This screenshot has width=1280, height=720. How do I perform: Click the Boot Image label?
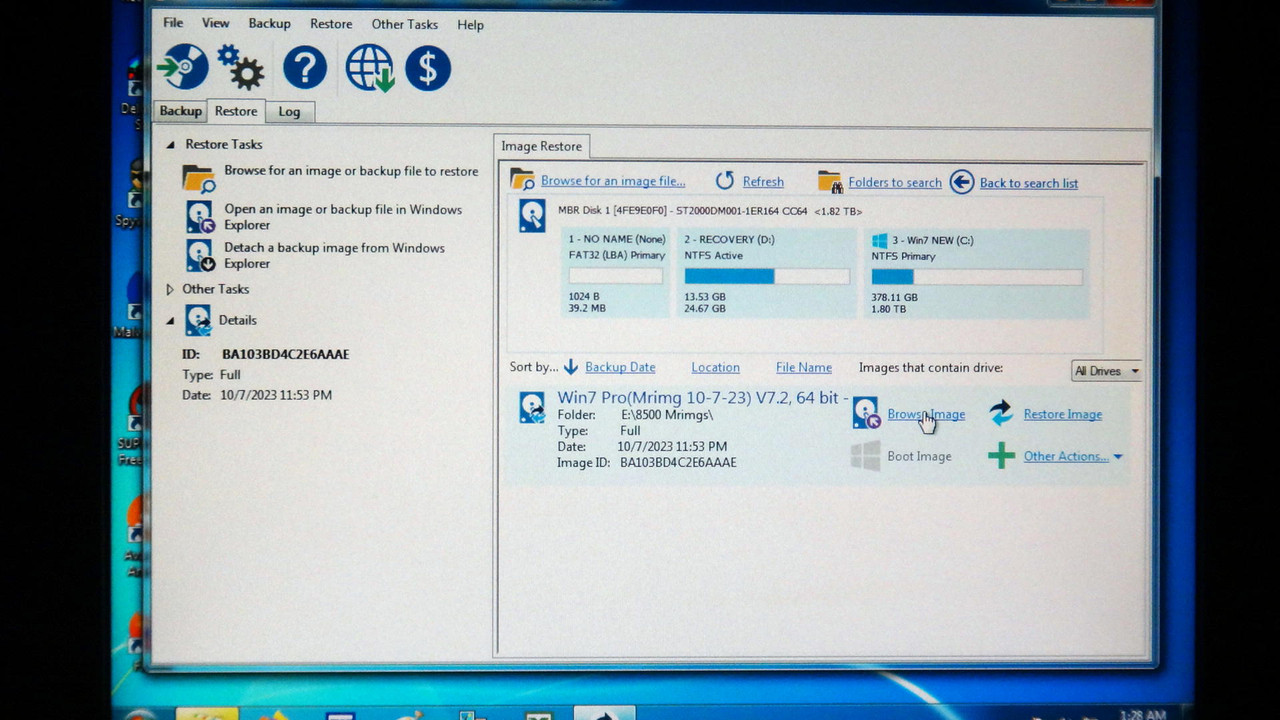point(919,456)
